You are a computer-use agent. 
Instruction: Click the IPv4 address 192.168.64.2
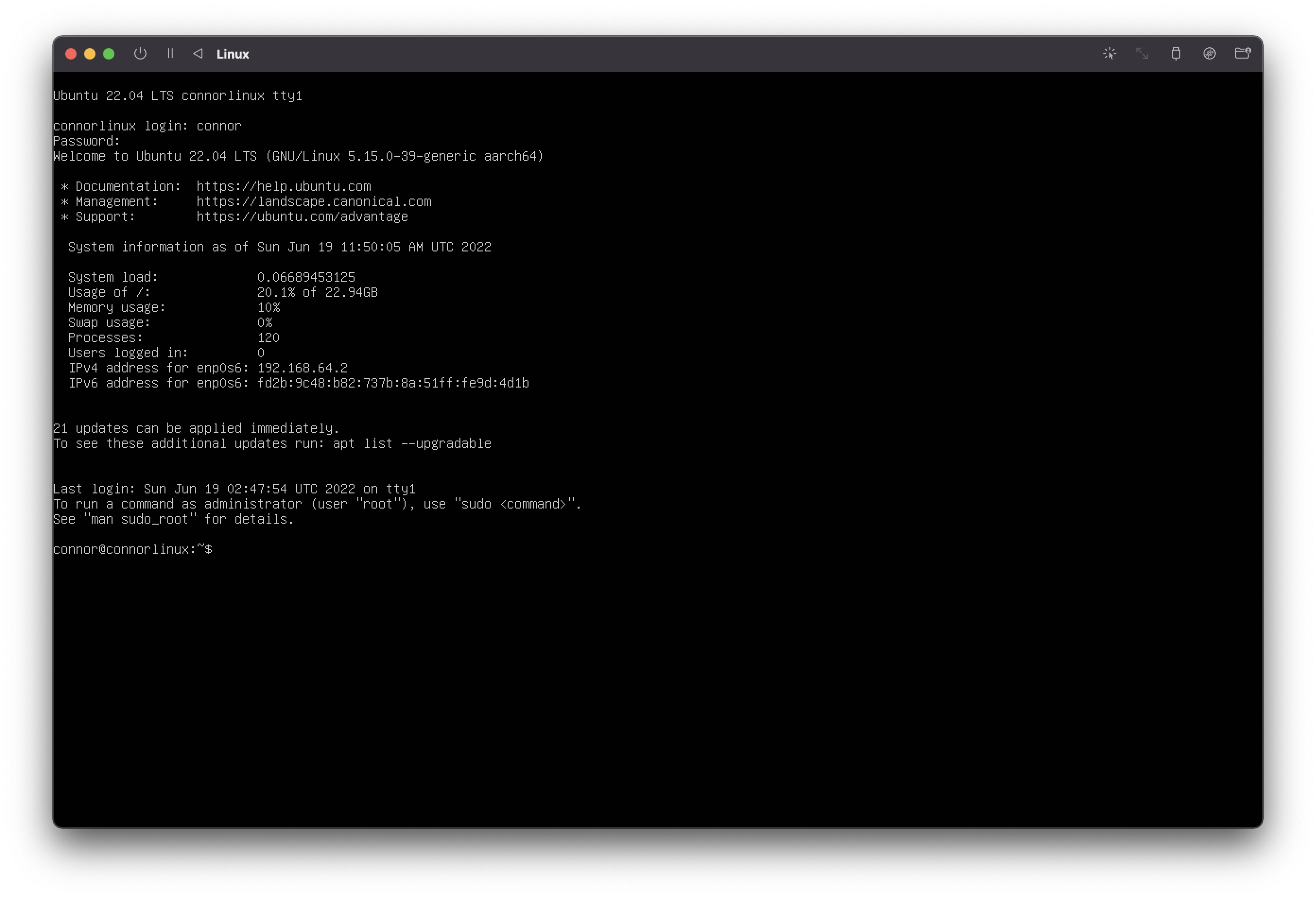coord(303,368)
